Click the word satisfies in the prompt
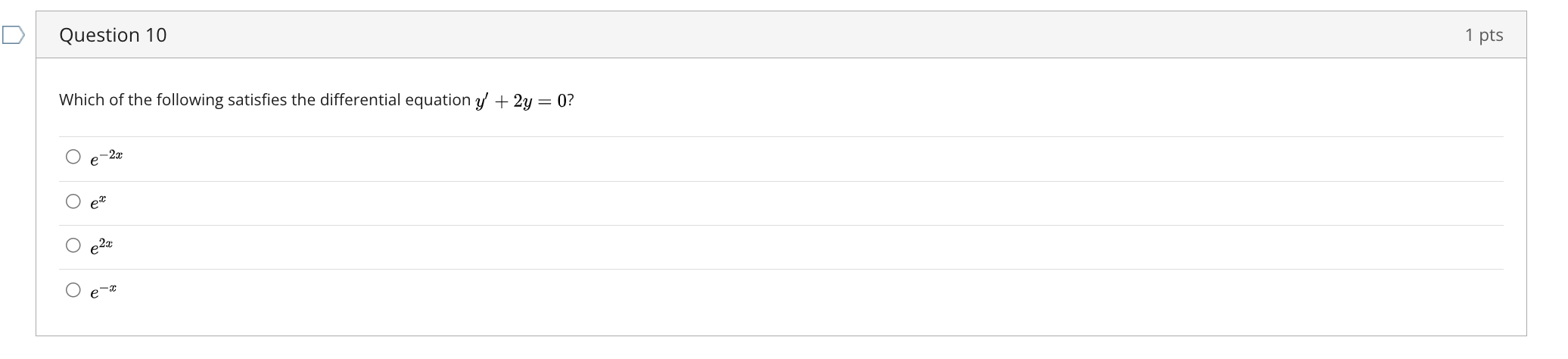The width and height of the screenshot is (1568, 359). [257, 100]
